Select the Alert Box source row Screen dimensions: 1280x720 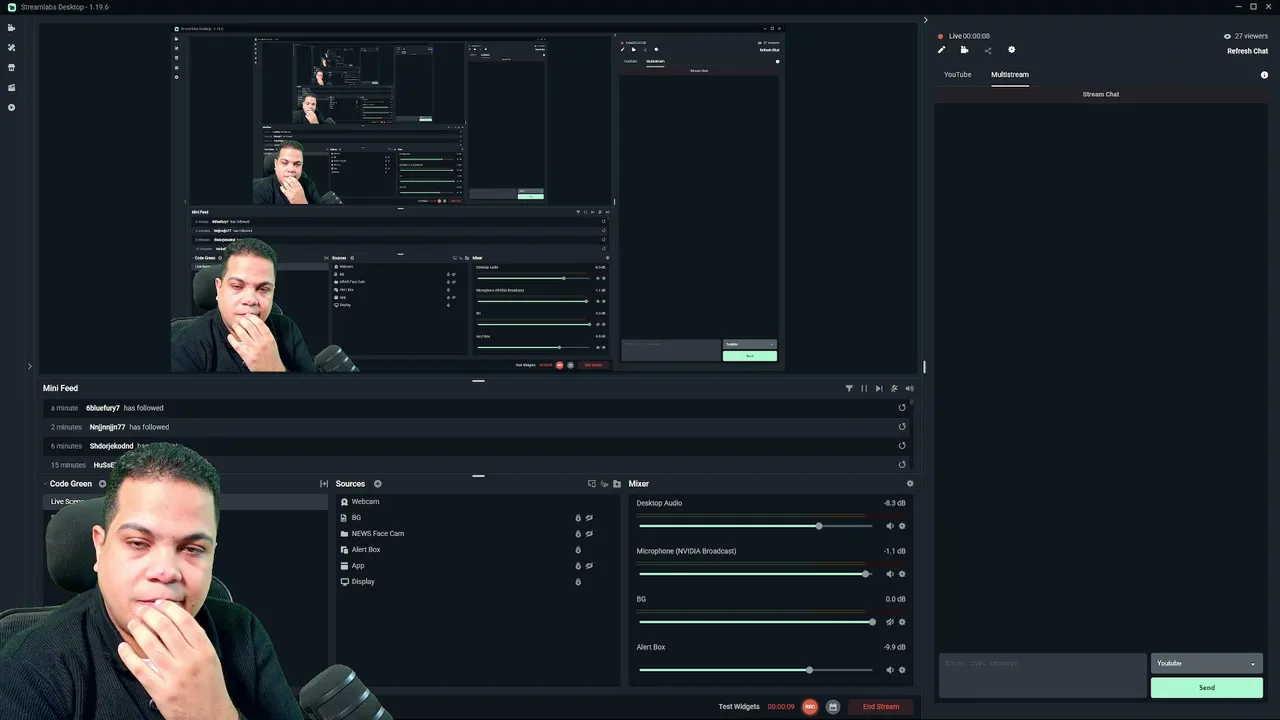(x=476, y=550)
